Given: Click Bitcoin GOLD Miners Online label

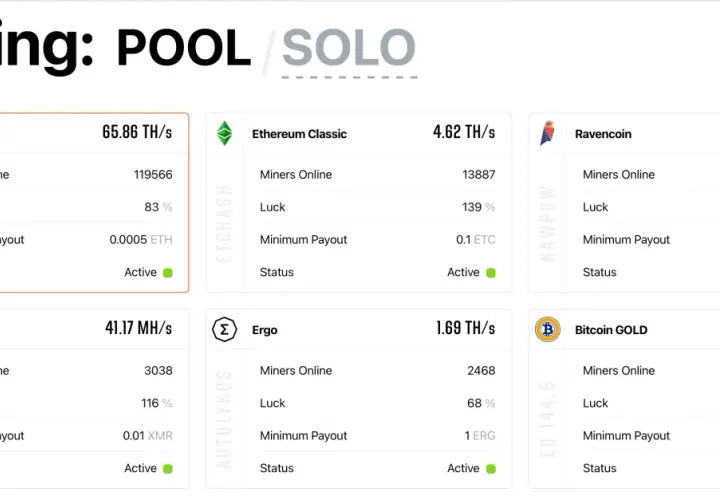Looking at the screenshot, I should click(x=619, y=371).
